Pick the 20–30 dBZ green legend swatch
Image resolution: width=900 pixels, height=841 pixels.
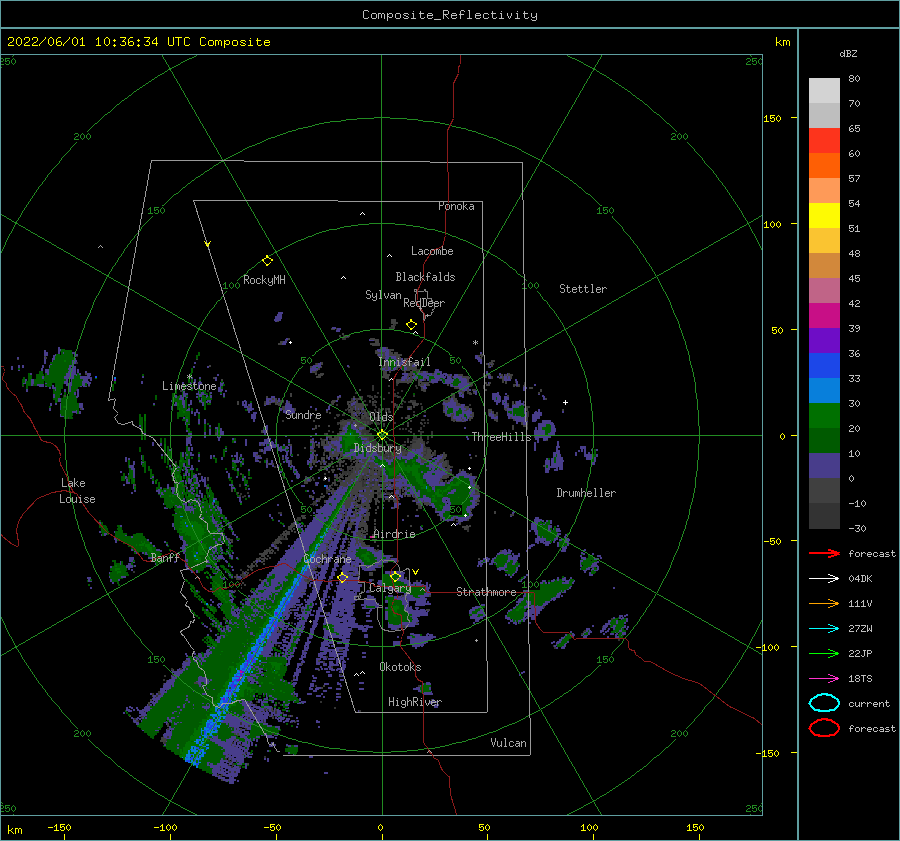point(824,415)
